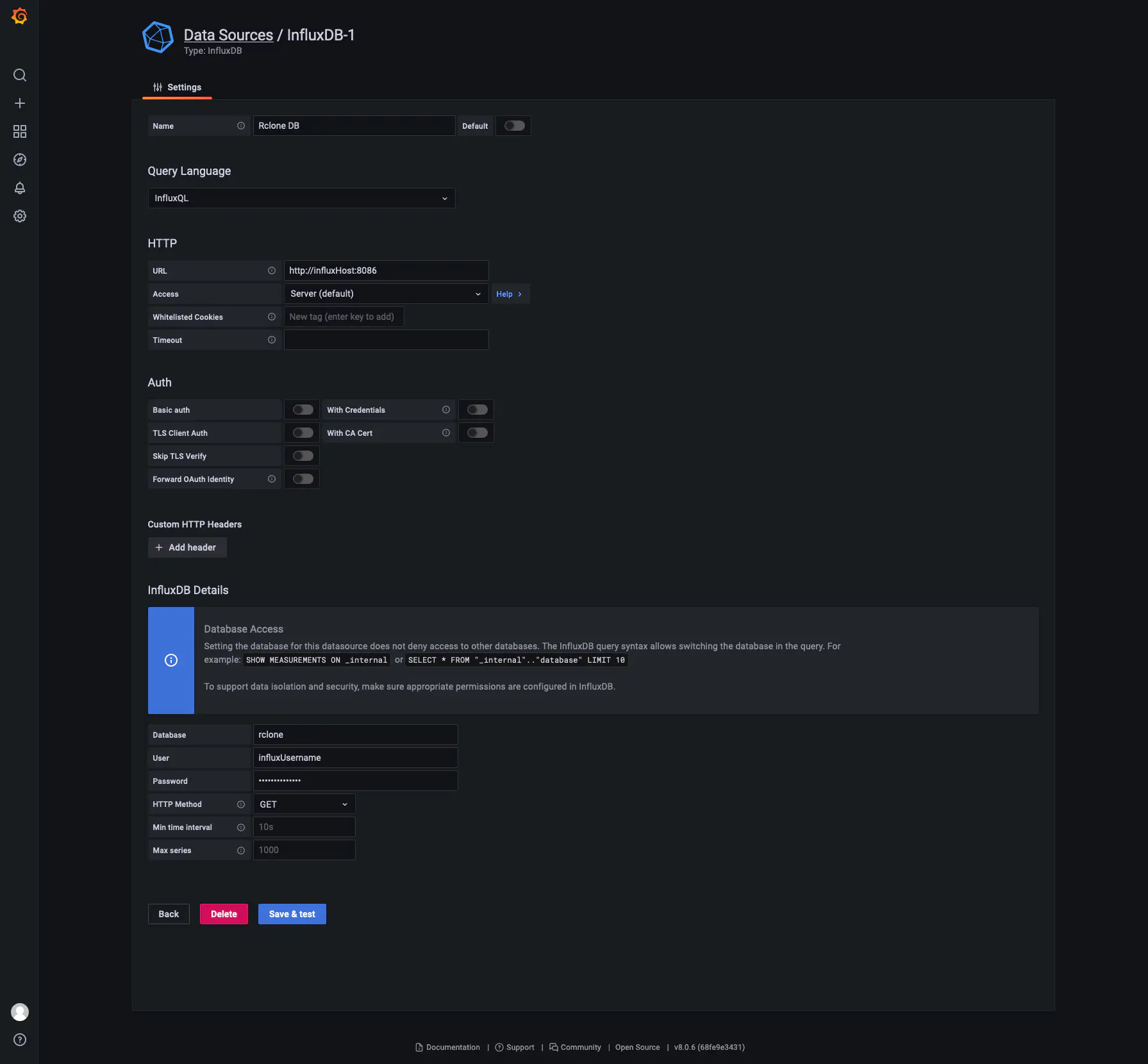Click info icon beside Min time interval
This screenshot has height=1064, width=1148.
[x=241, y=827]
